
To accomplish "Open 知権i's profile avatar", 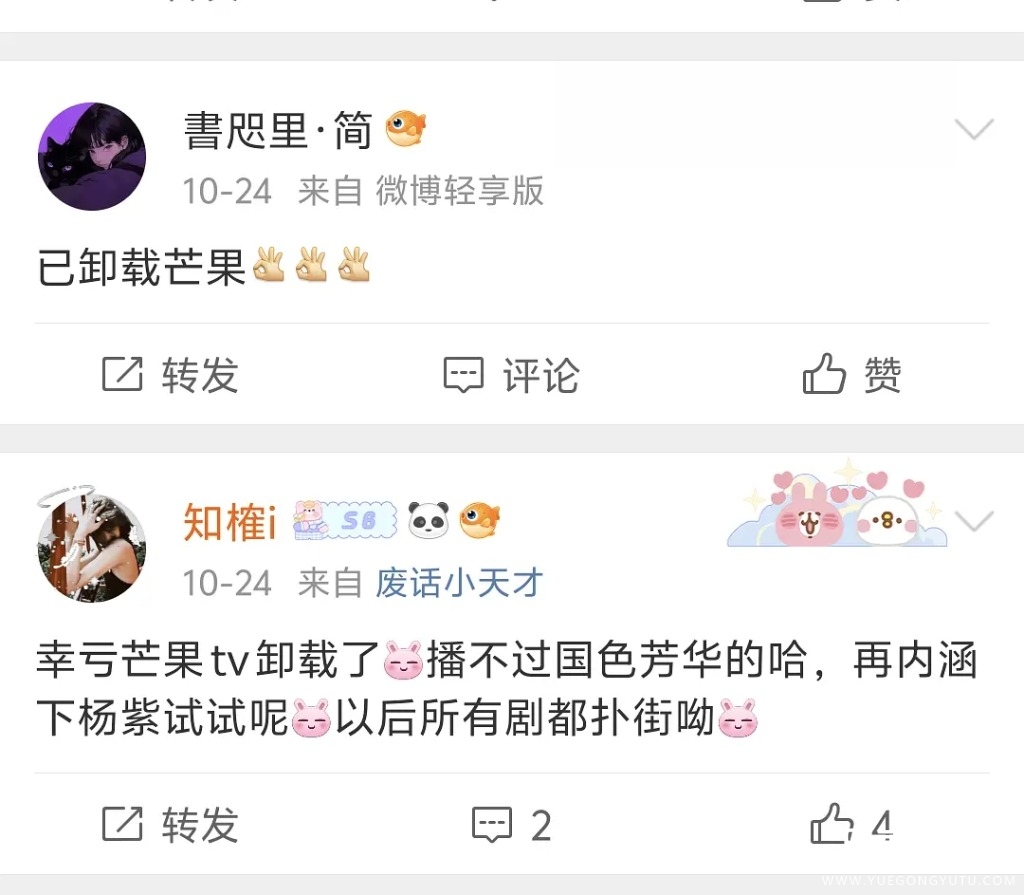I will [x=92, y=547].
